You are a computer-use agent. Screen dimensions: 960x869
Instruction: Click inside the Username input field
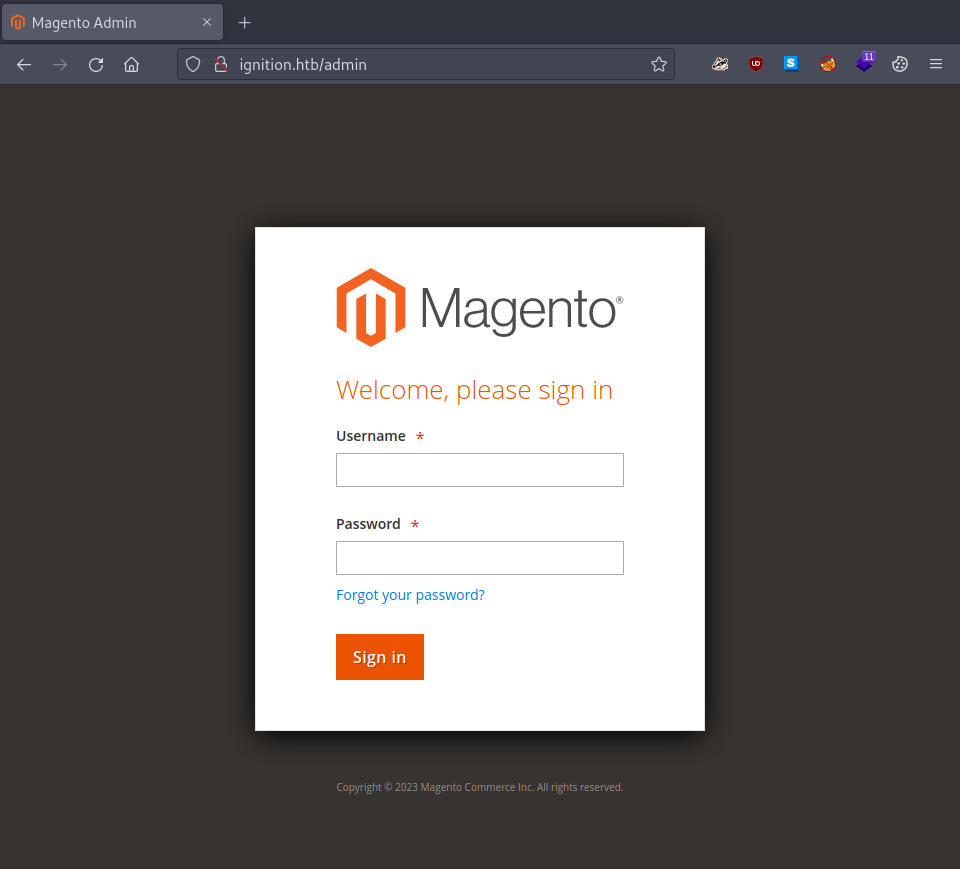click(479, 469)
